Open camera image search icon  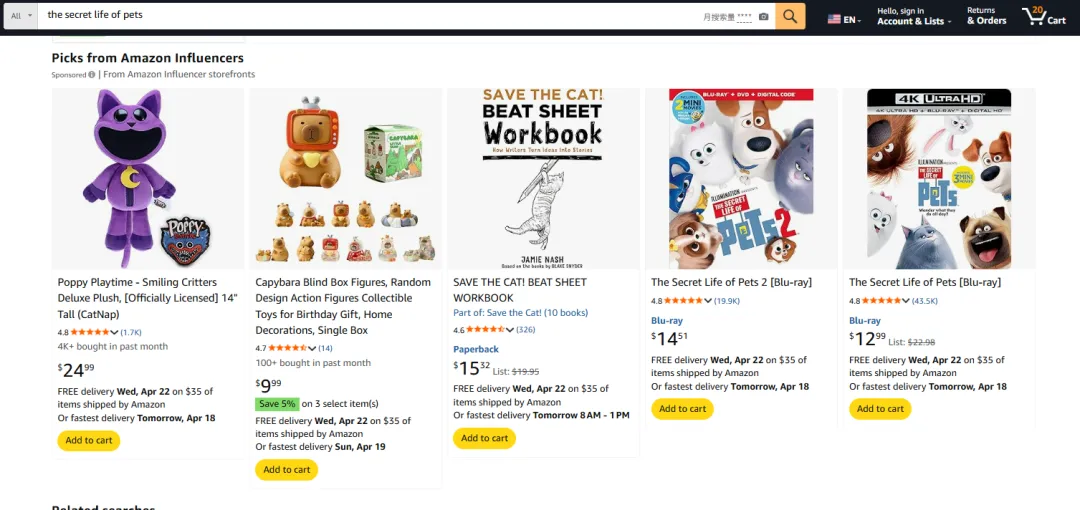(764, 16)
